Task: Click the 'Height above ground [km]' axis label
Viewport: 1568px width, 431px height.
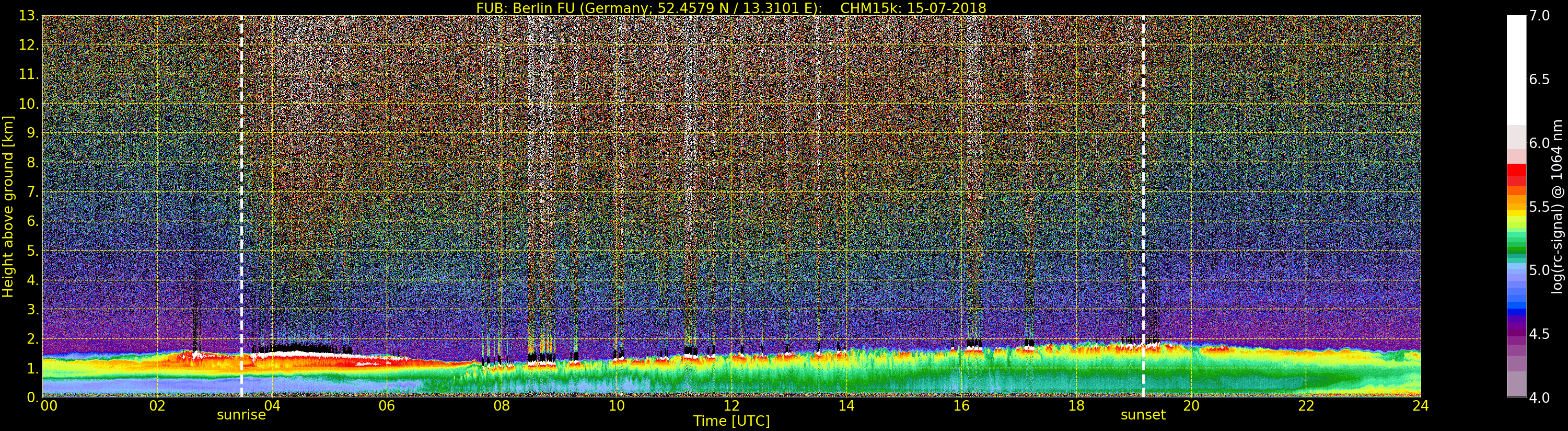Action: pos(8,207)
